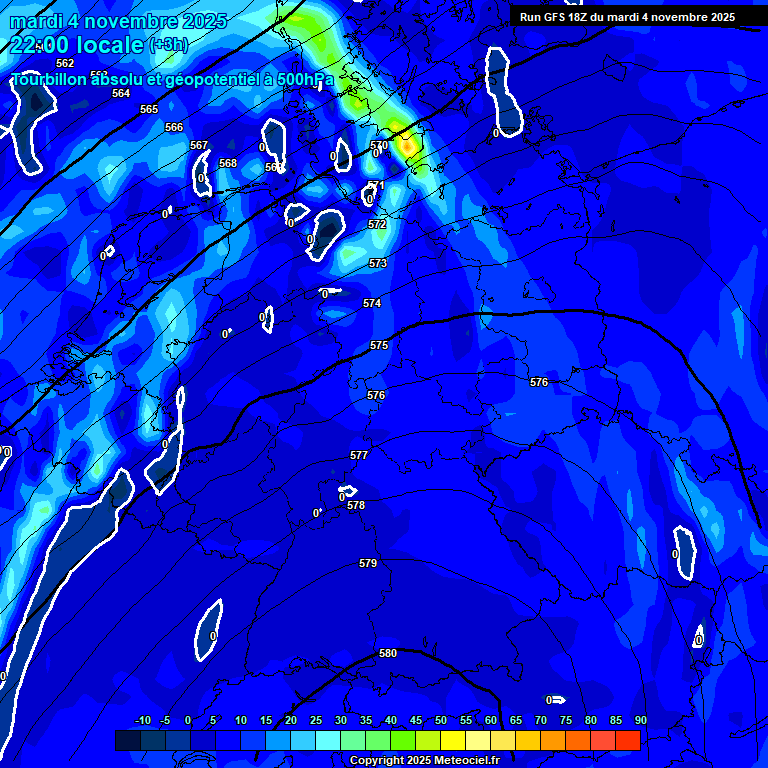This screenshot has height=768, width=768.
Task: Click the '22:00 locale' time label
Action: (76, 45)
